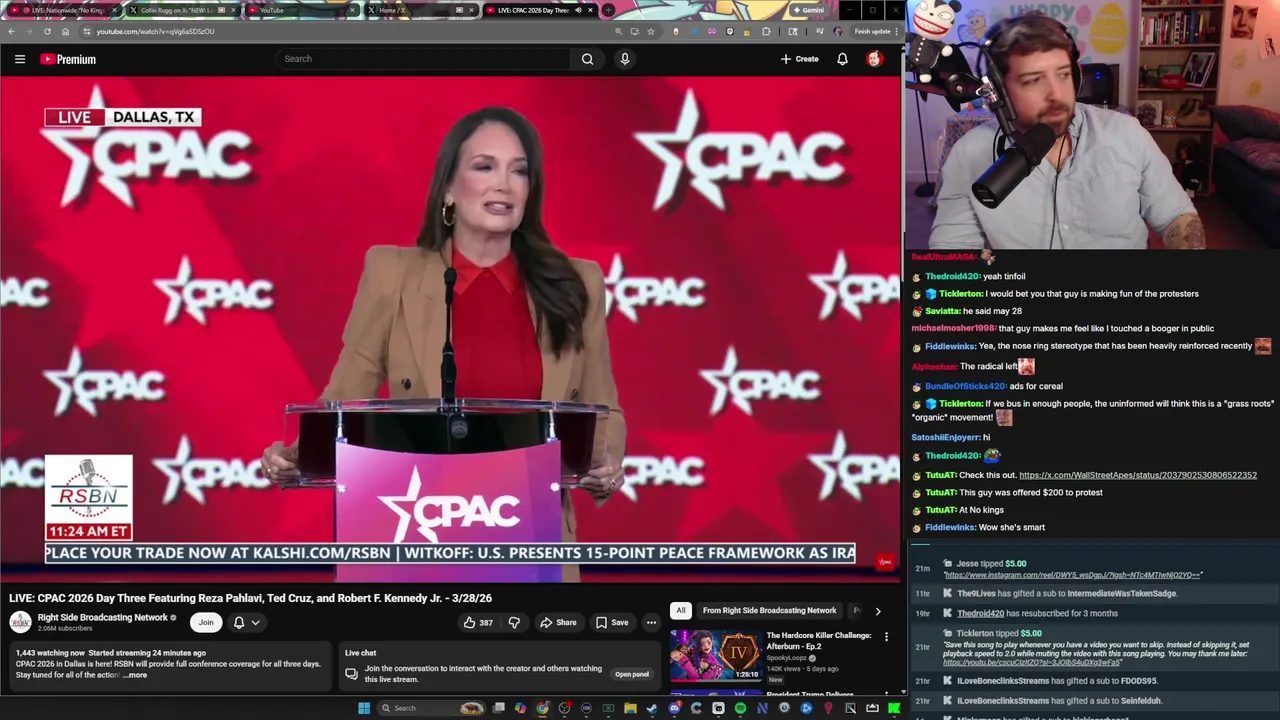This screenshot has width=1280, height=720.
Task: Like the video (387 likes)
Action: [478, 622]
